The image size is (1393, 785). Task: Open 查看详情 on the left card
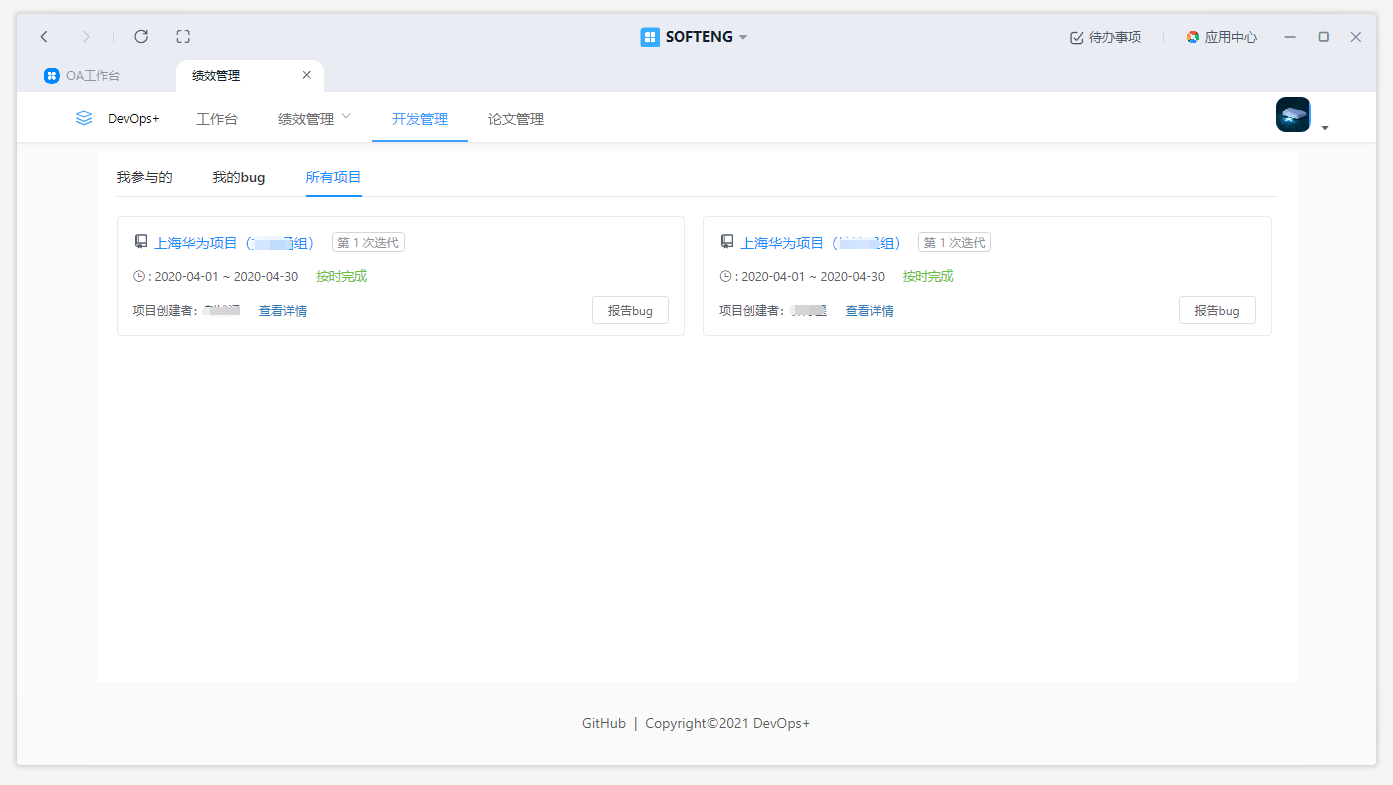(283, 311)
